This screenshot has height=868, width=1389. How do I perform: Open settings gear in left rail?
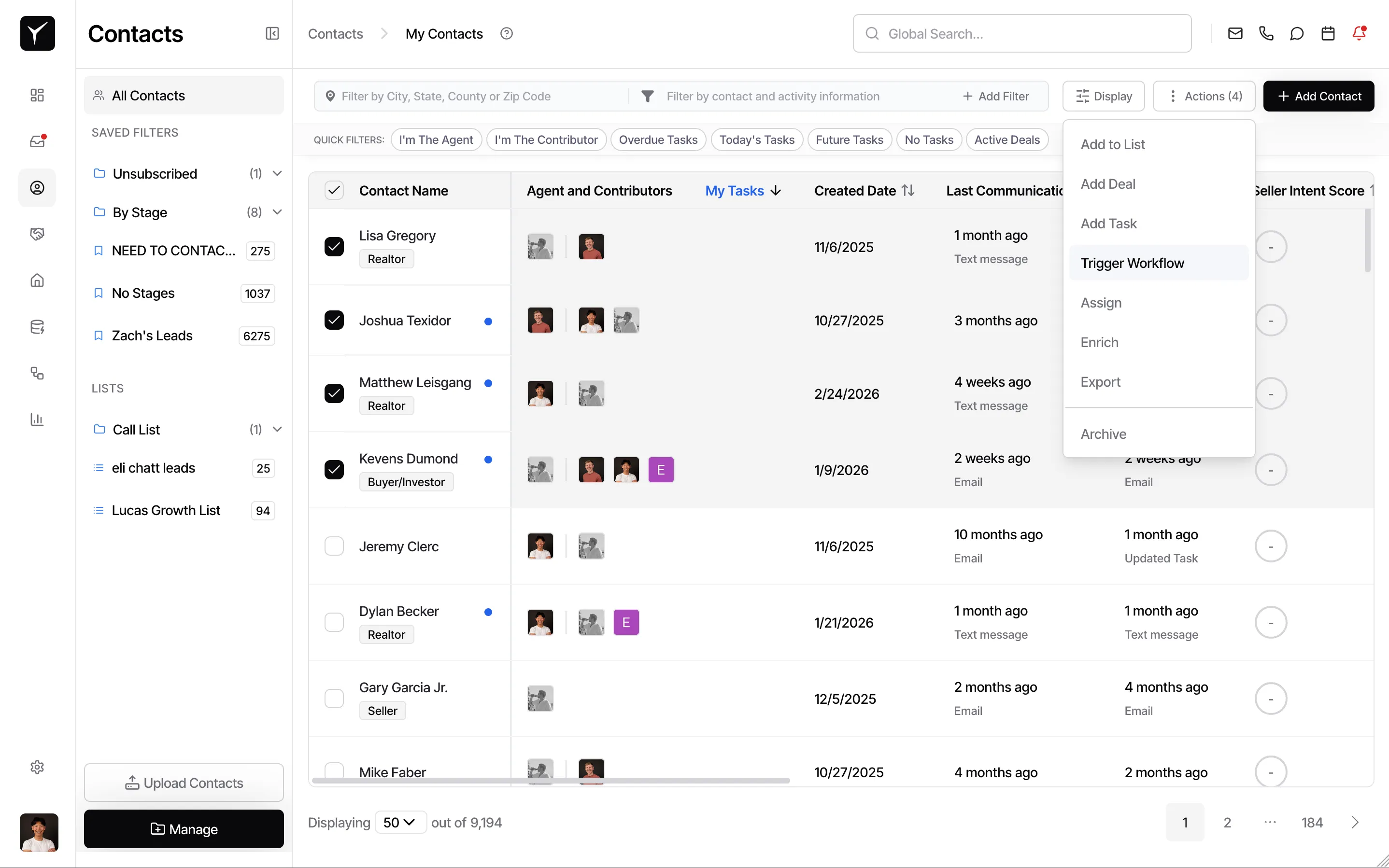(37, 767)
